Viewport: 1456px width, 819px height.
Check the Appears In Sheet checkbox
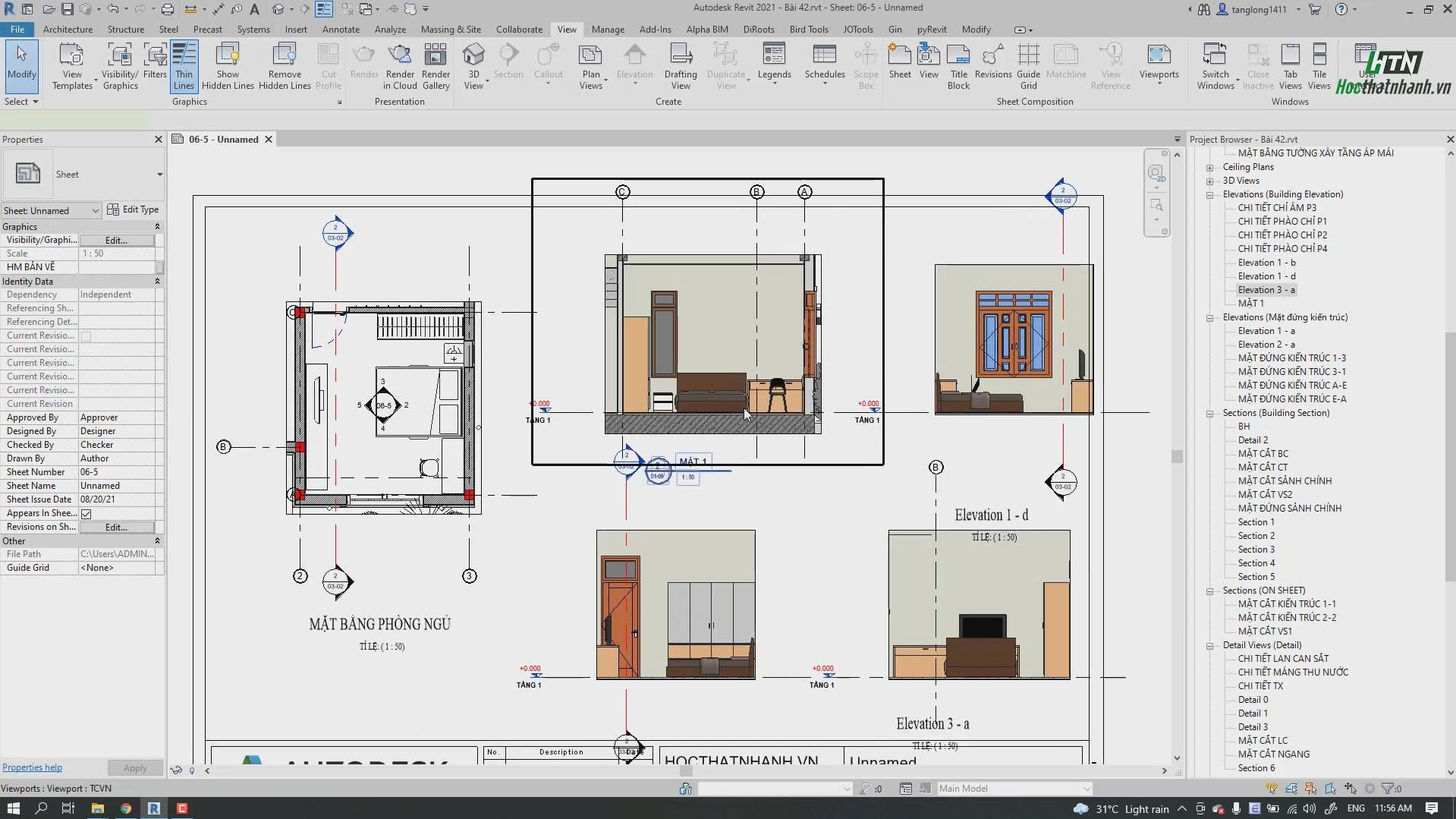86,513
